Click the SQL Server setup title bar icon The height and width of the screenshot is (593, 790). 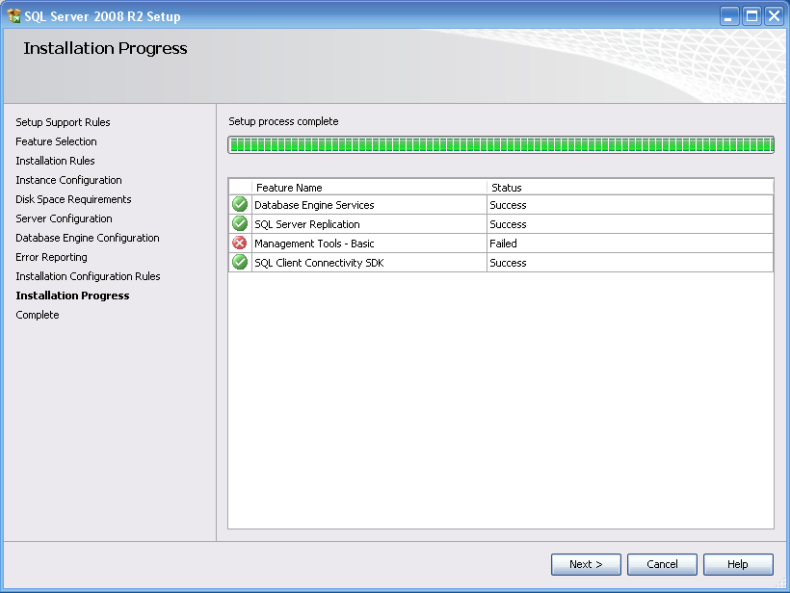14,16
